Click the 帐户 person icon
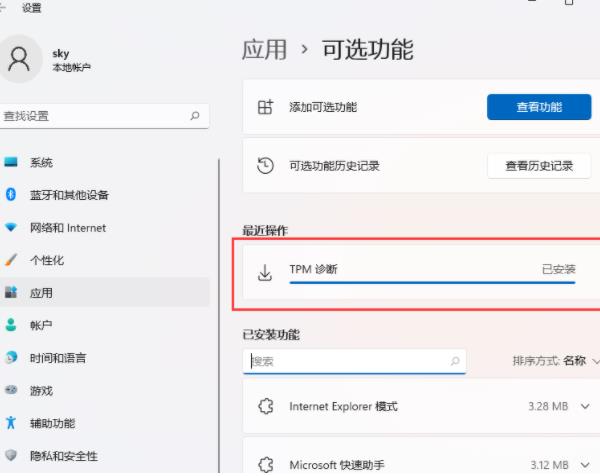This screenshot has height=476, width=600. [x=11, y=325]
